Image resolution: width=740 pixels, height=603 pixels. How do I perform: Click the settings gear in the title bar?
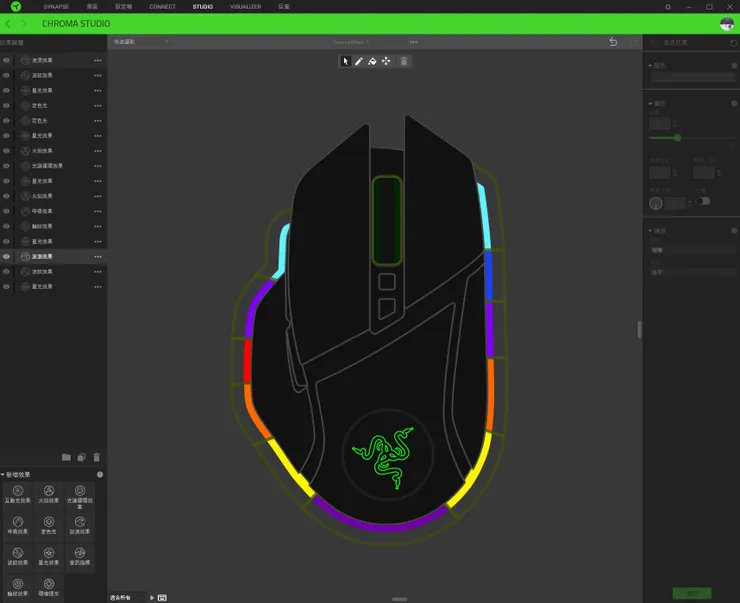(668, 7)
